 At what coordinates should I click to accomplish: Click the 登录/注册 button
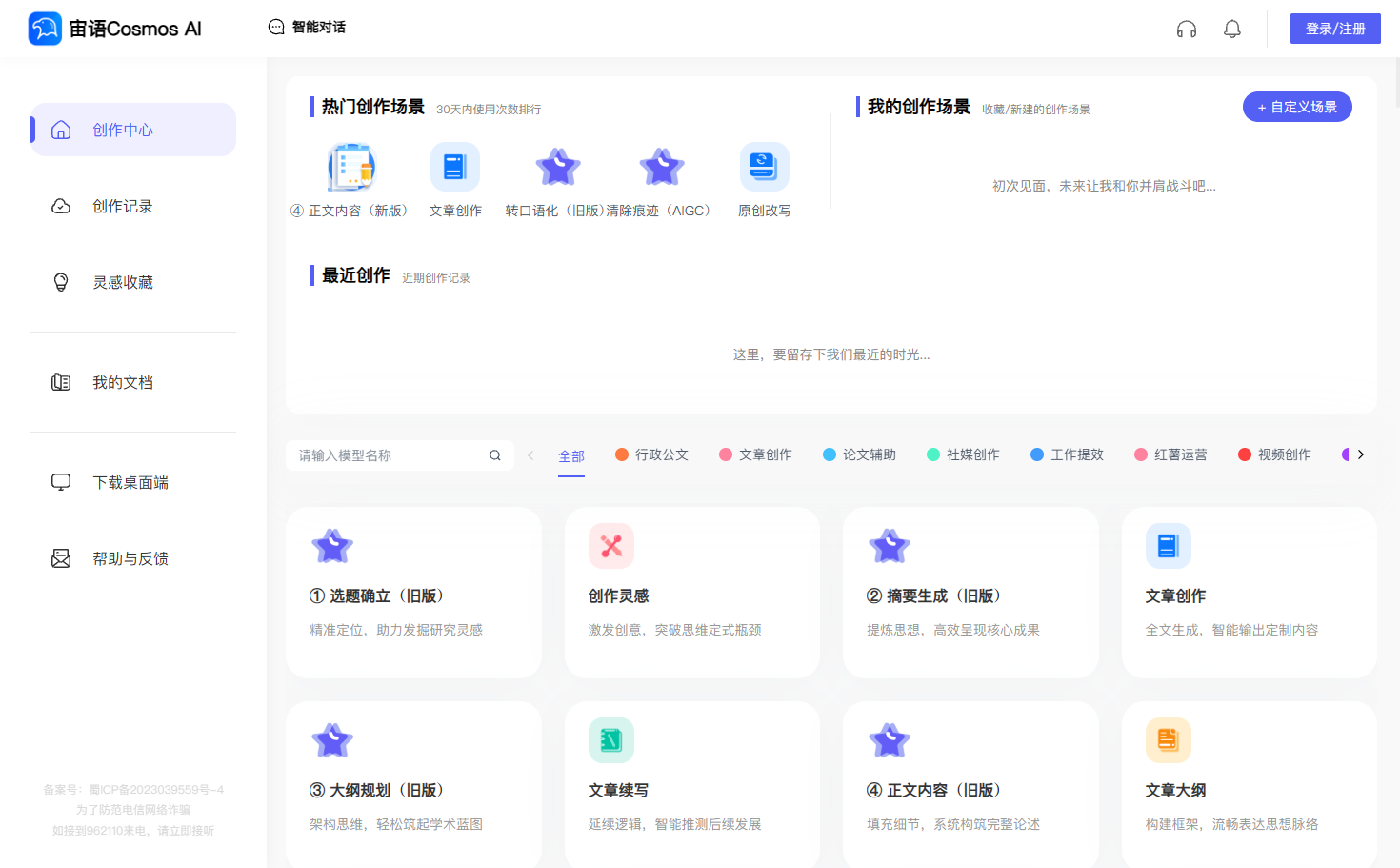tap(1335, 29)
